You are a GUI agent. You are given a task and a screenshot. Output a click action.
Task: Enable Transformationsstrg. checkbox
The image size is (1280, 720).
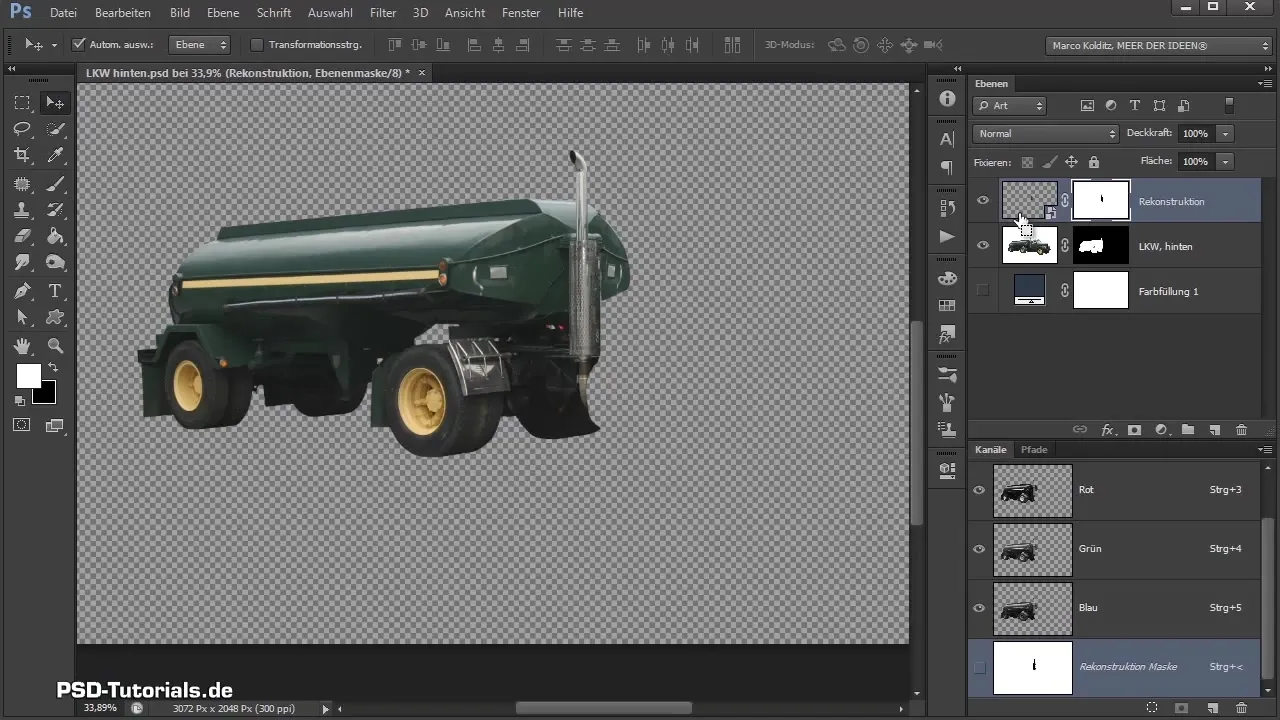point(256,44)
